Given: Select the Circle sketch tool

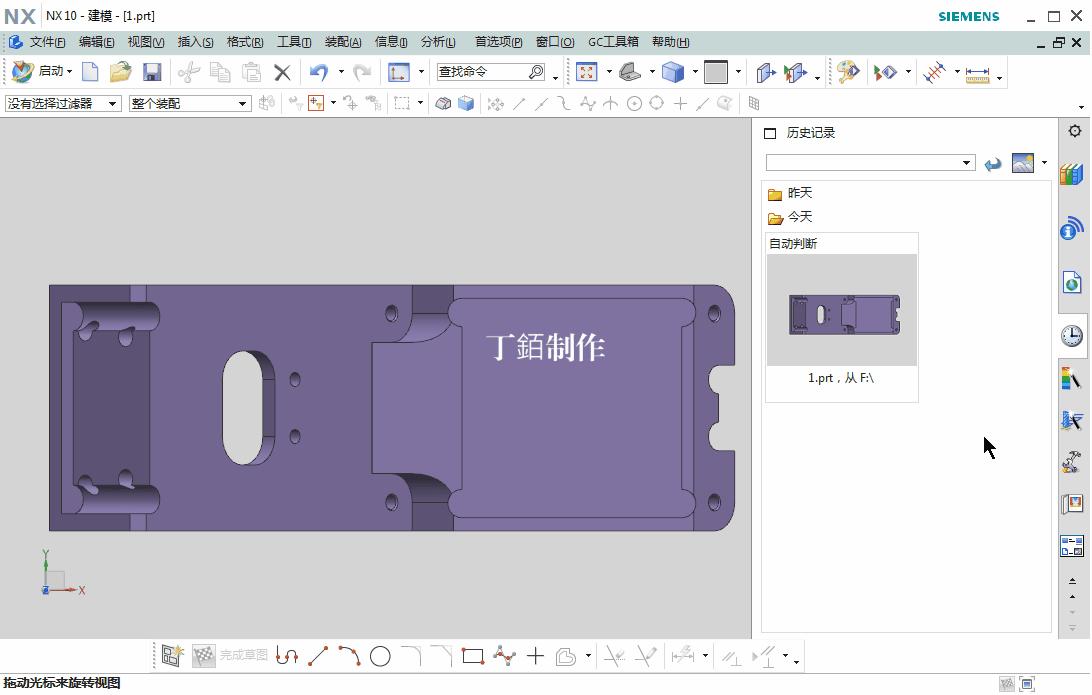Looking at the screenshot, I should [x=380, y=656].
